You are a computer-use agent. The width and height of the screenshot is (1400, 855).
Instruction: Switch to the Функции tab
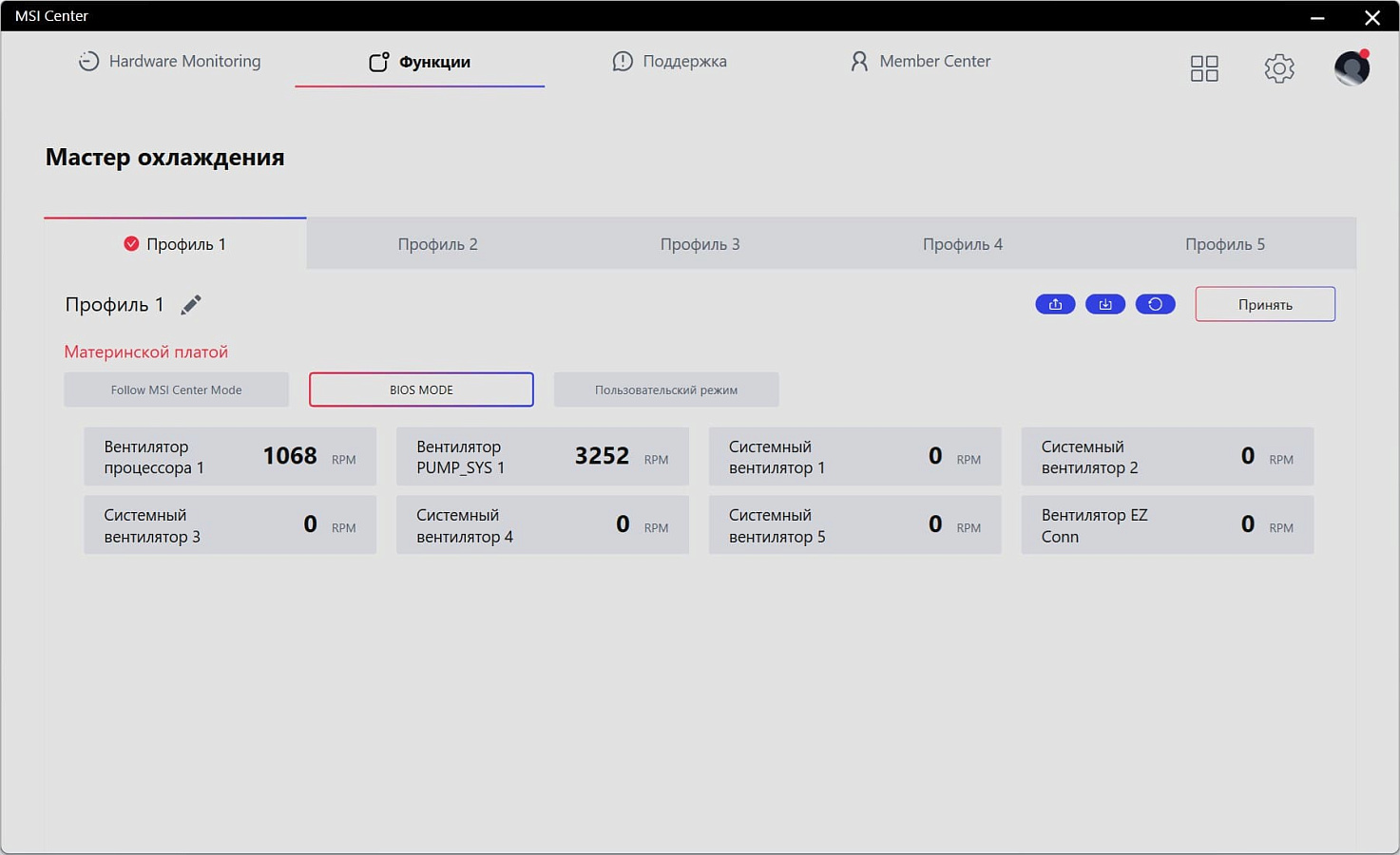tap(419, 62)
